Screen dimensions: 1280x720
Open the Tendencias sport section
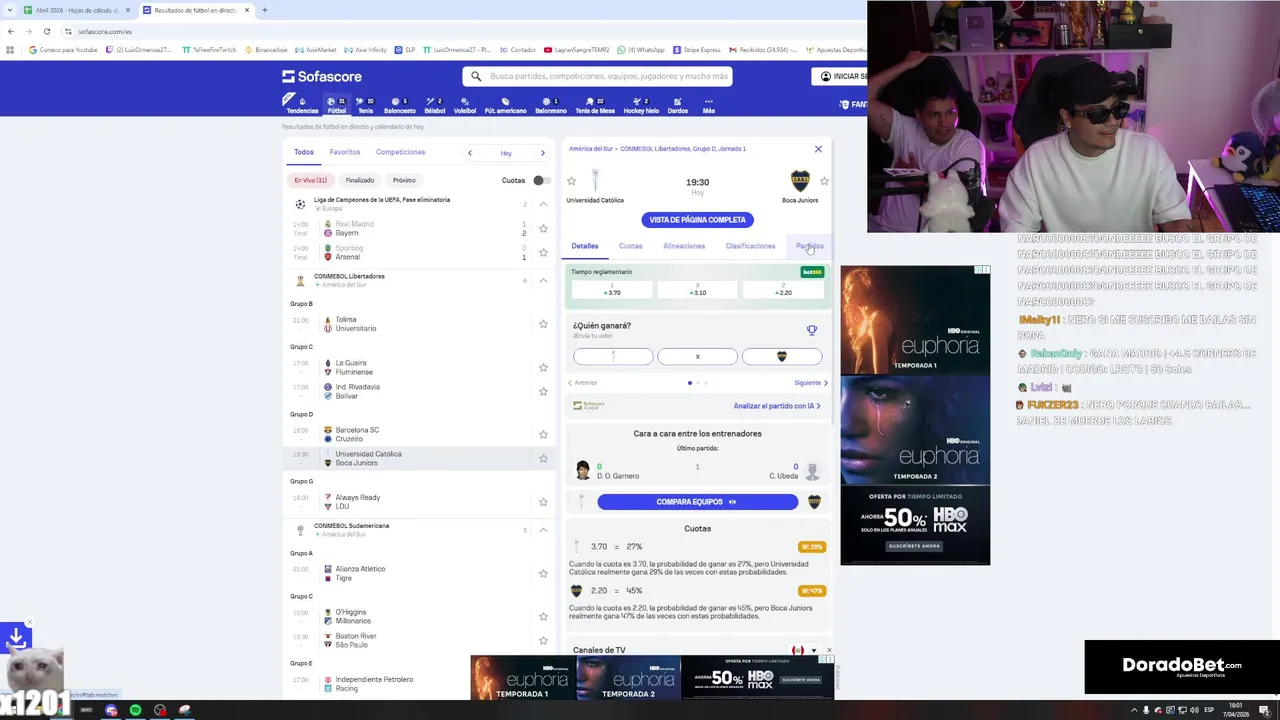coord(301,105)
